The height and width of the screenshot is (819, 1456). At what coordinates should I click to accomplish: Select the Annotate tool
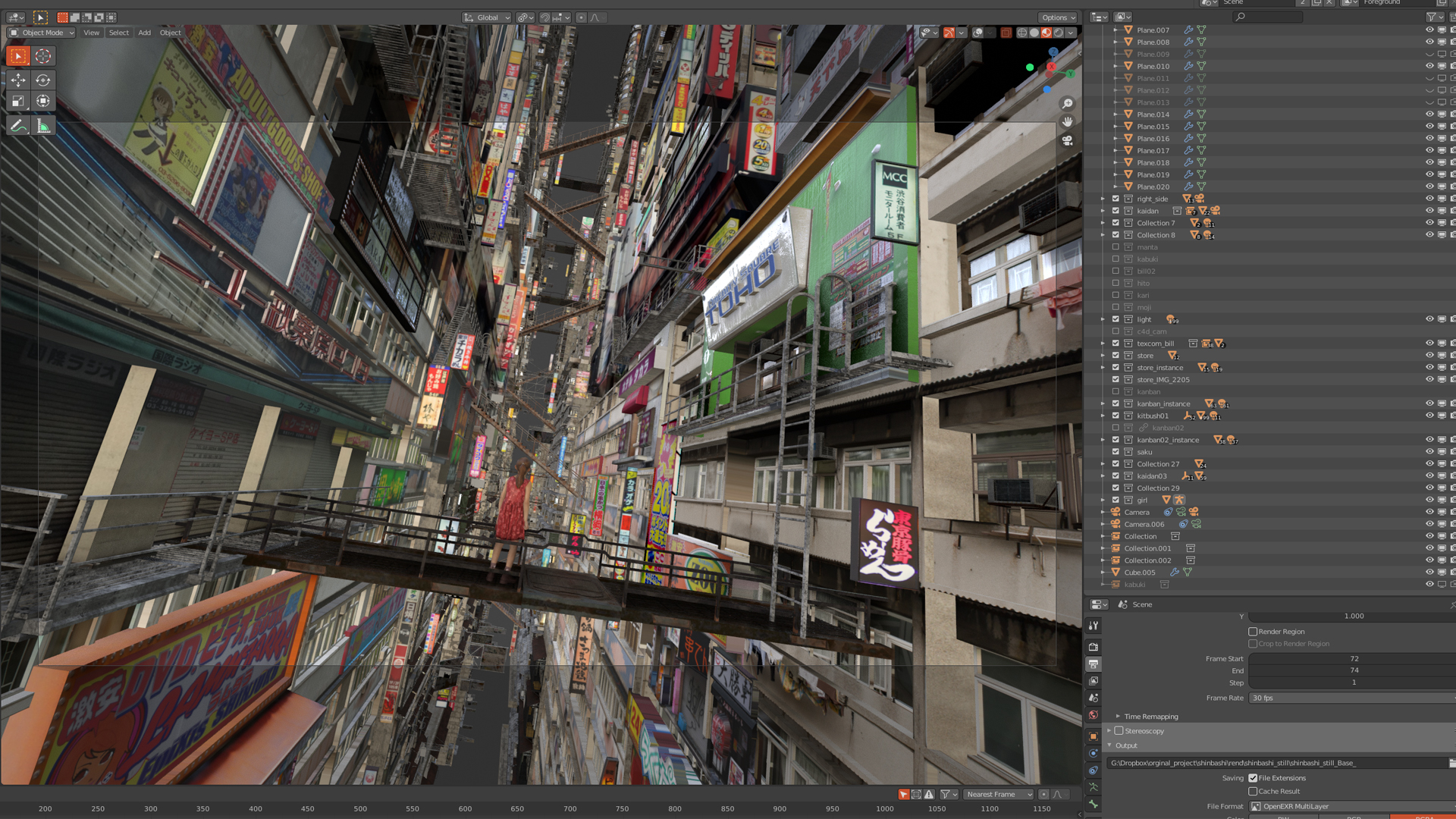18,126
